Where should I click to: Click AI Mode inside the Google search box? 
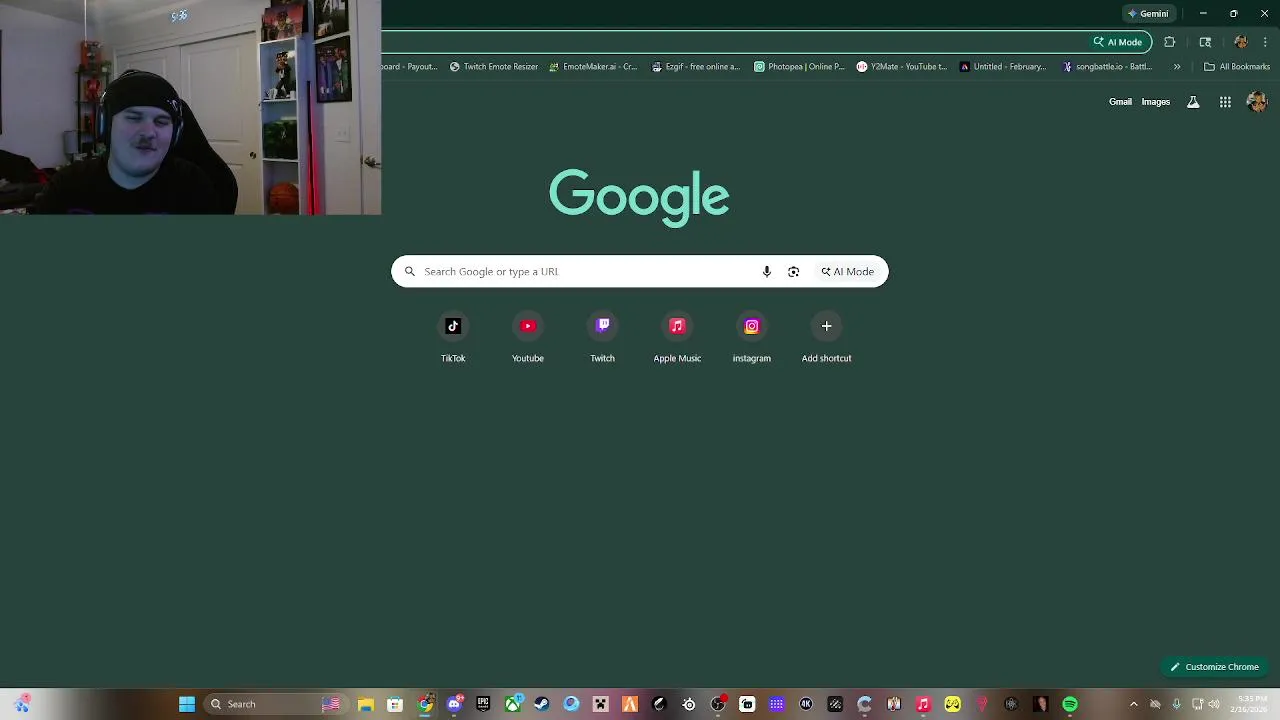coord(848,271)
